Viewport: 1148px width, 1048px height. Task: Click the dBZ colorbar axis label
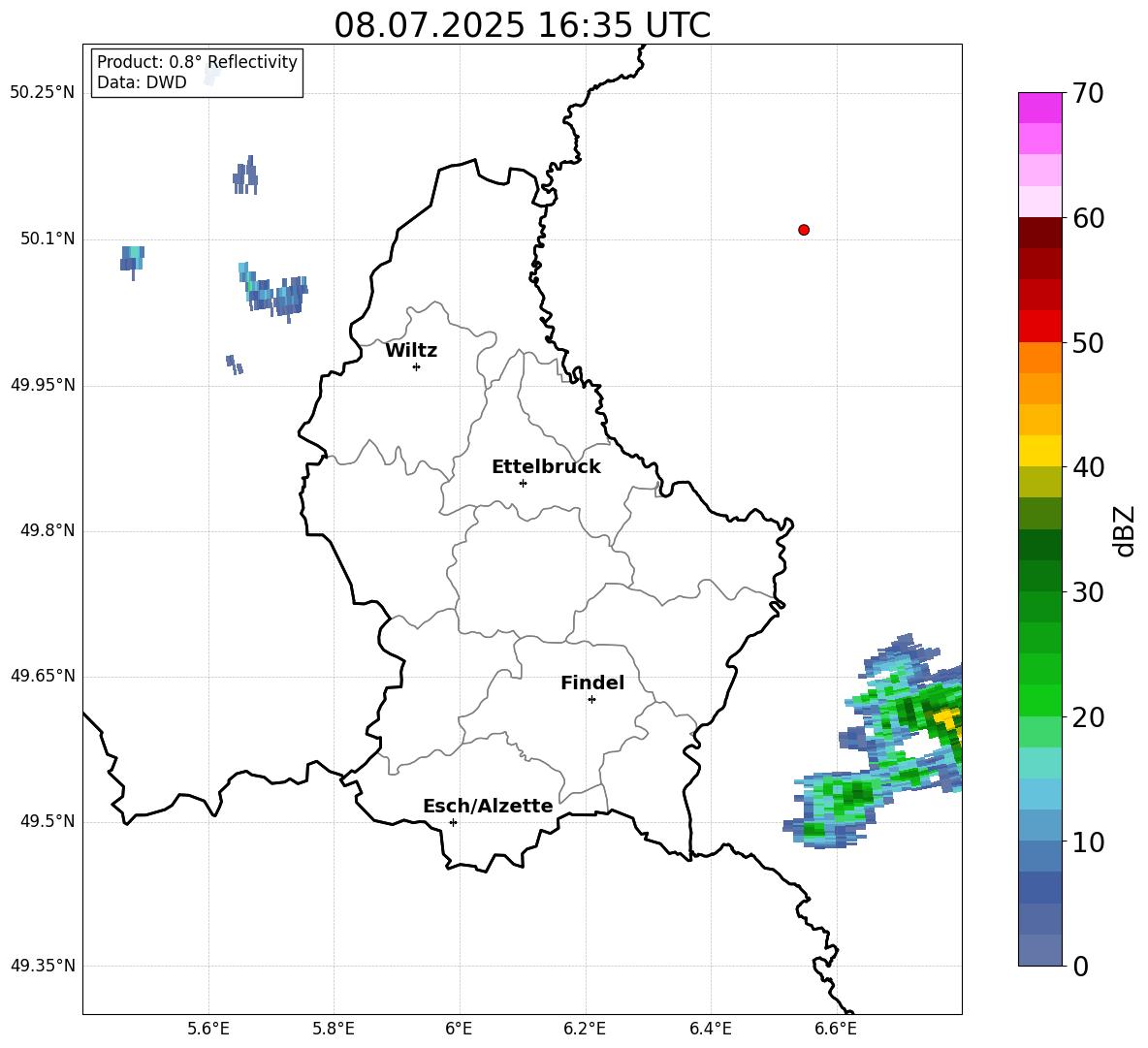[x=1123, y=530]
